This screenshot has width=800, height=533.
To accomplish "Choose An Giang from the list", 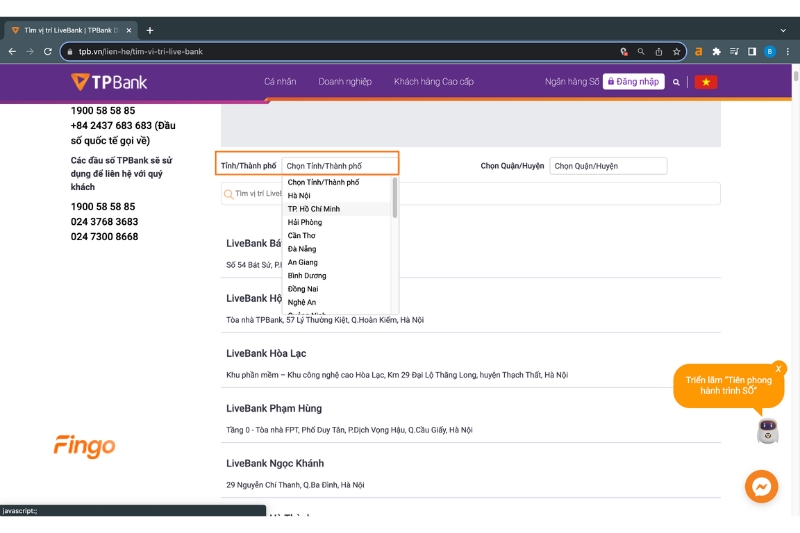I will pyautogui.click(x=337, y=262).
